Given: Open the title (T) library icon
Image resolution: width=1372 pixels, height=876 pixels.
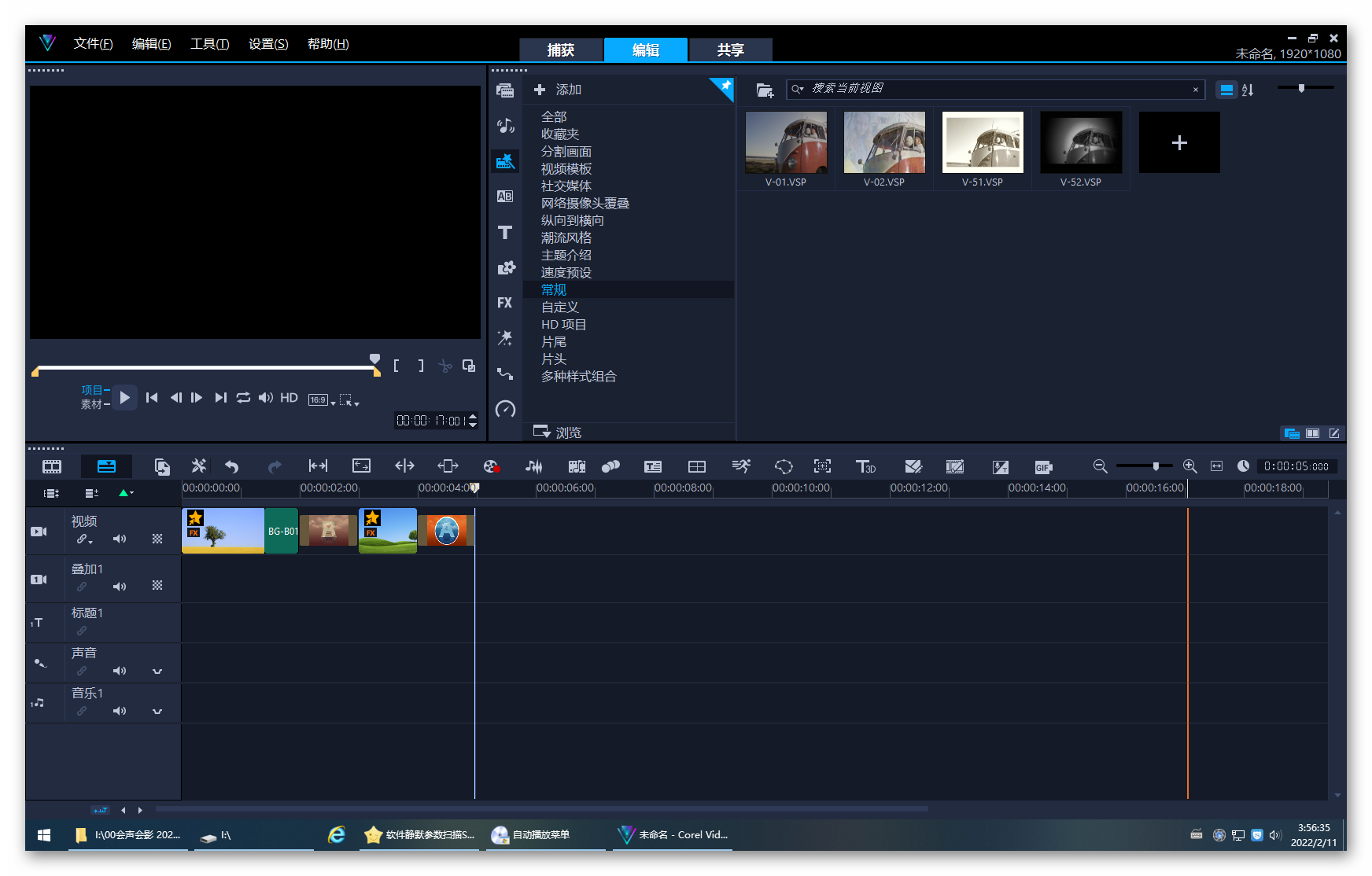Looking at the screenshot, I should 505,232.
